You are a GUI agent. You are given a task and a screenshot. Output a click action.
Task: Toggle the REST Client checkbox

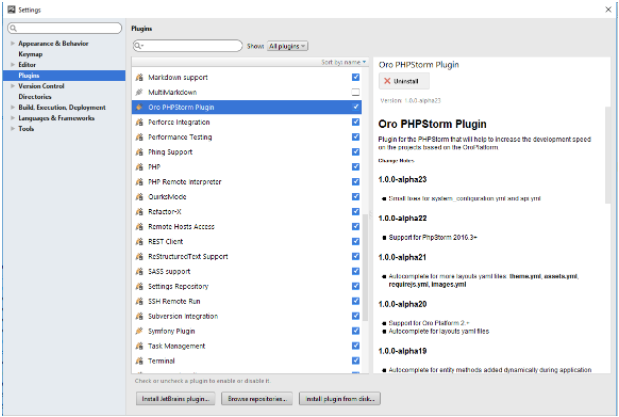356,241
